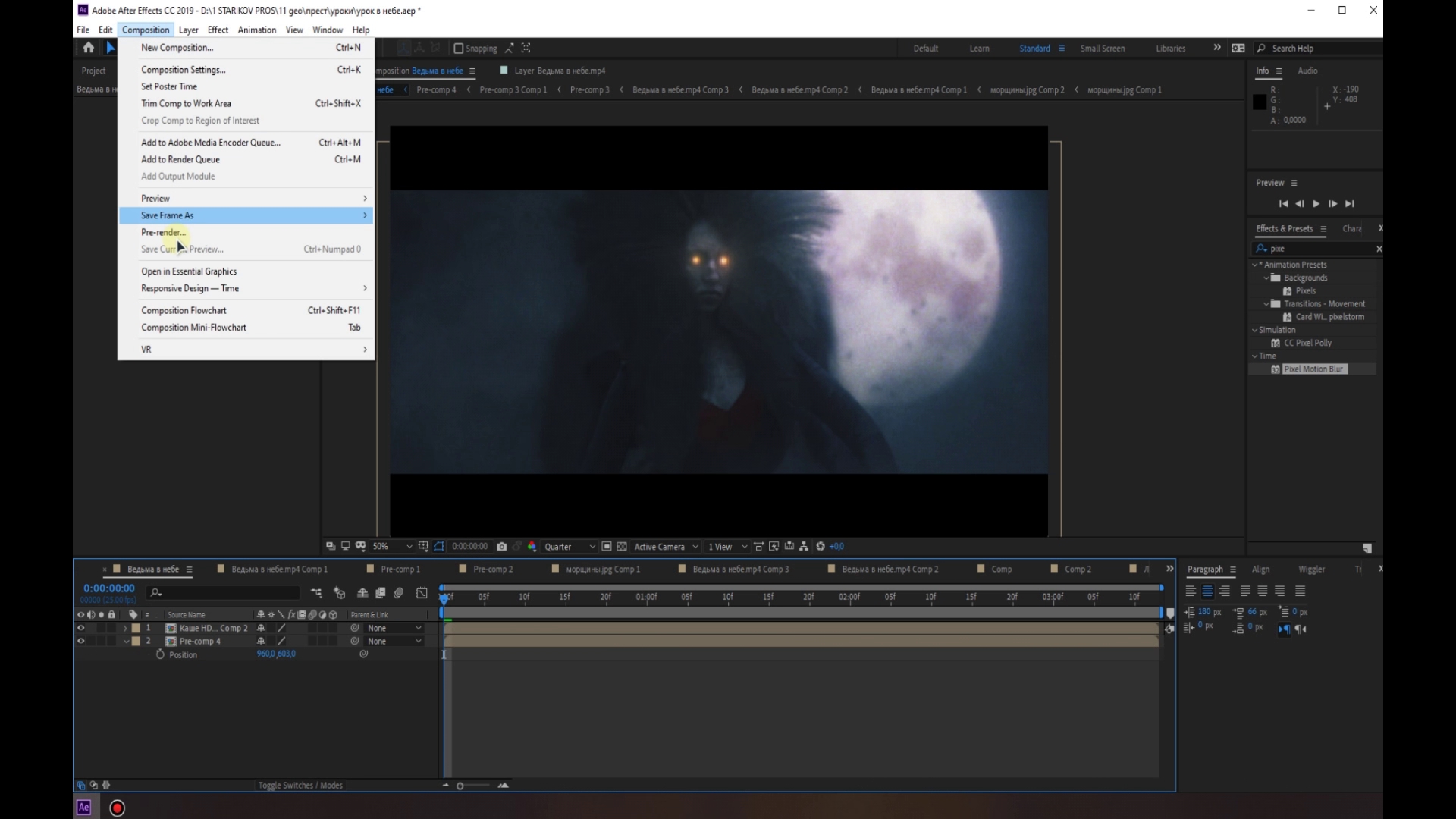This screenshot has width=1456, height=819.
Task: Open the Quarter resolution dropdown
Action: click(x=569, y=547)
